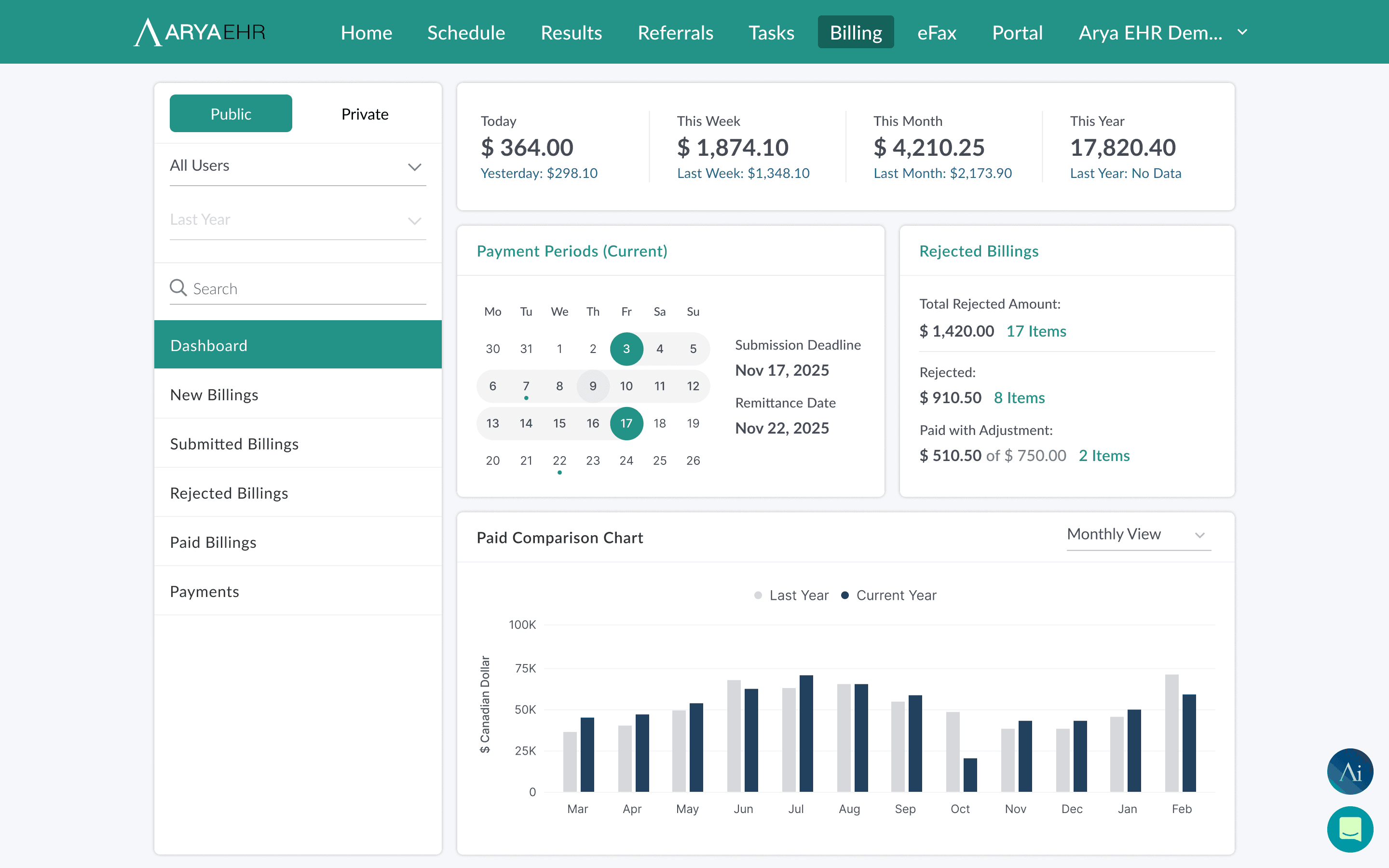This screenshot has height=868, width=1389.
Task: Switch to Public billing
Action: (231, 114)
